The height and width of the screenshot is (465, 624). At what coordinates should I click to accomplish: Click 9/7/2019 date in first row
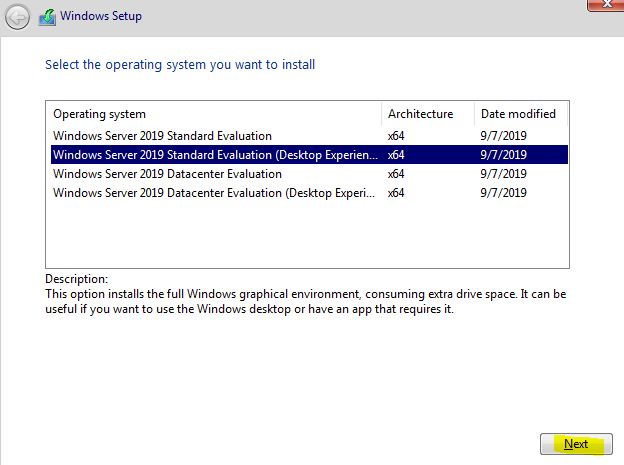click(503, 136)
